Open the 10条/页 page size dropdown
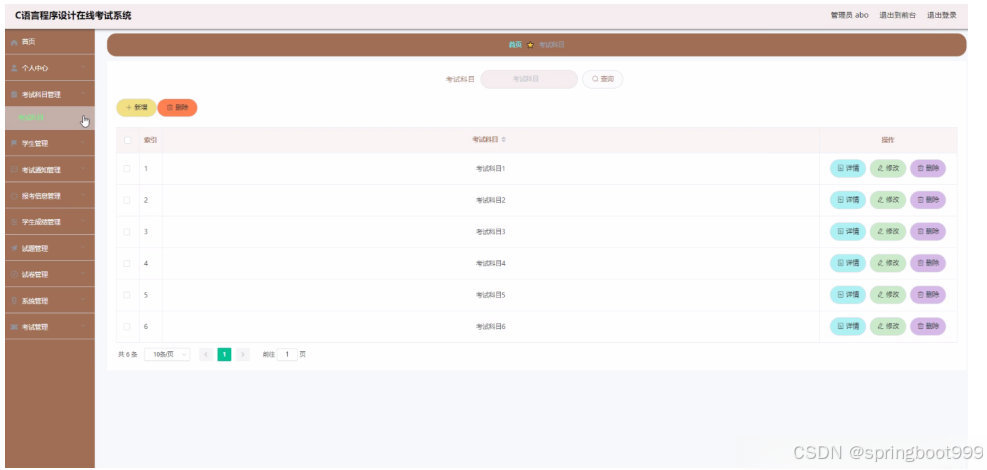Screen dimensions: 987x470 click(x=167, y=354)
